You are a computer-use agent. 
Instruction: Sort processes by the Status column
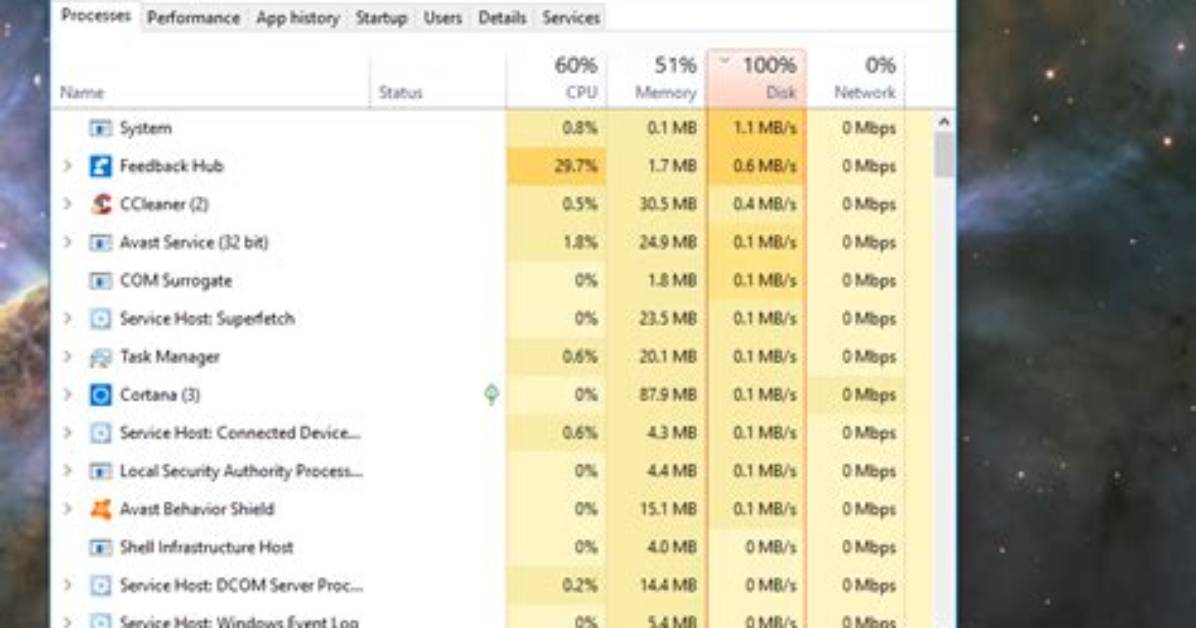pos(438,79)
